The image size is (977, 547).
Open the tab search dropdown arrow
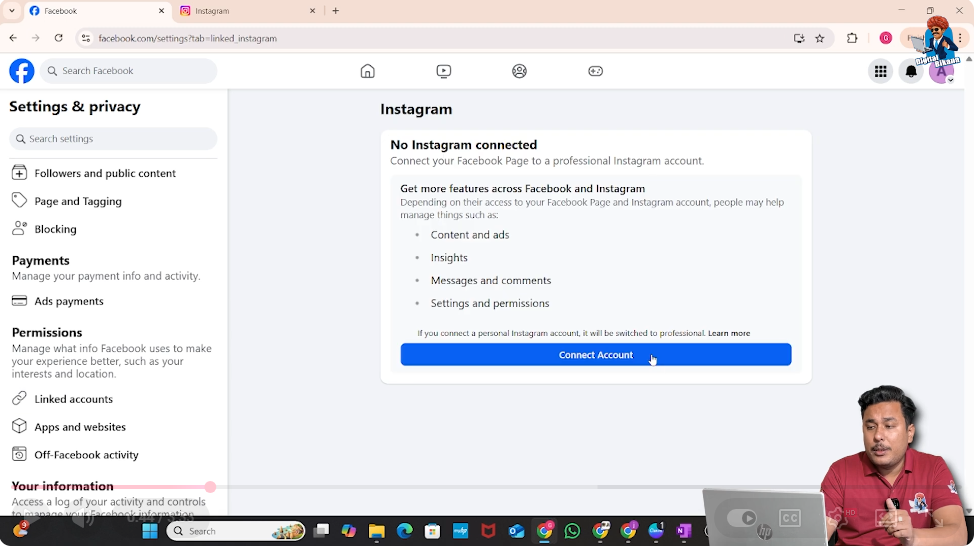point(11,11)
